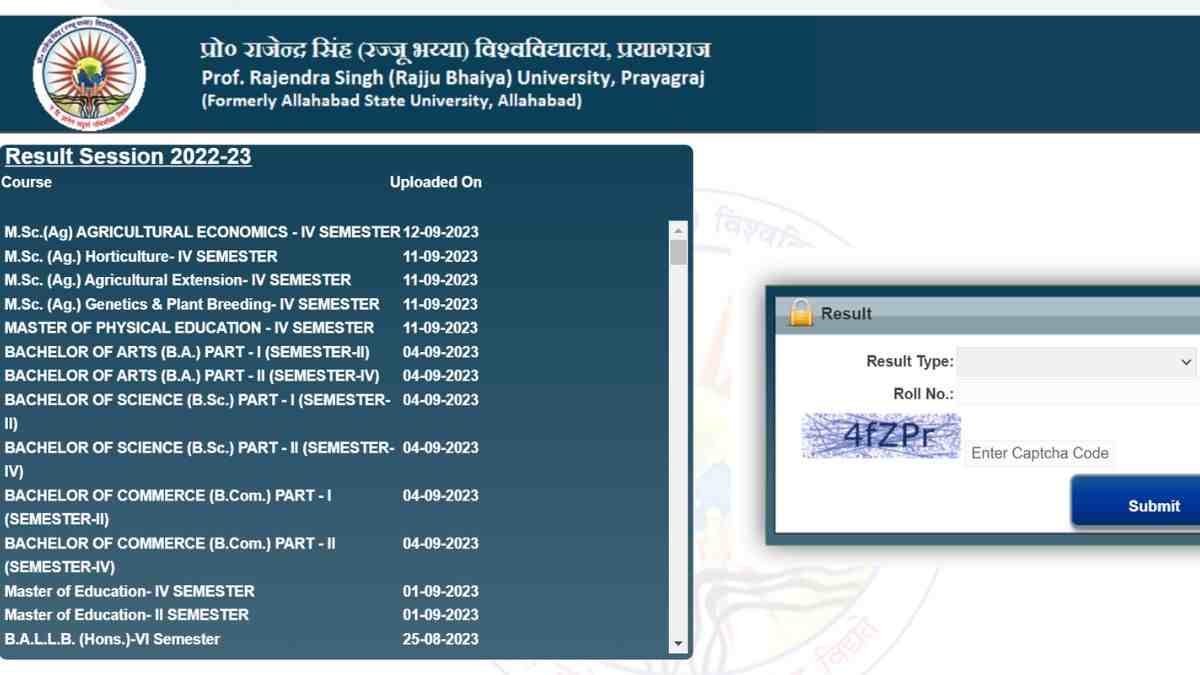Open BACHELOR OF COMMERCE PART - II (SEMESTER-IV)
Screen dimensions: 1200x675
click(x=170, y=555)
